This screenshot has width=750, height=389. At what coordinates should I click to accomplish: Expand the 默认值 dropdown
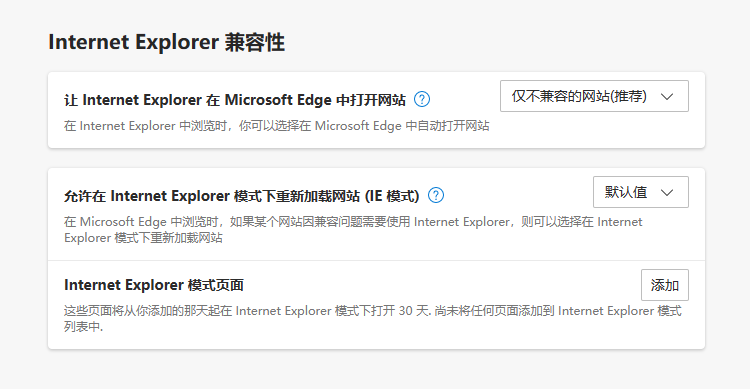click(640, 192)
